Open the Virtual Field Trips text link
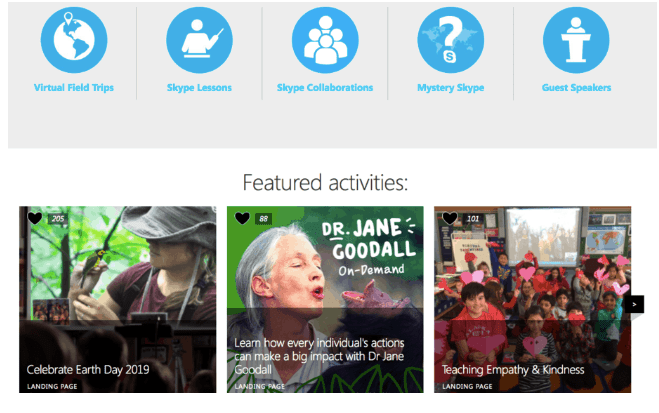659x413 pixels. 73,88
